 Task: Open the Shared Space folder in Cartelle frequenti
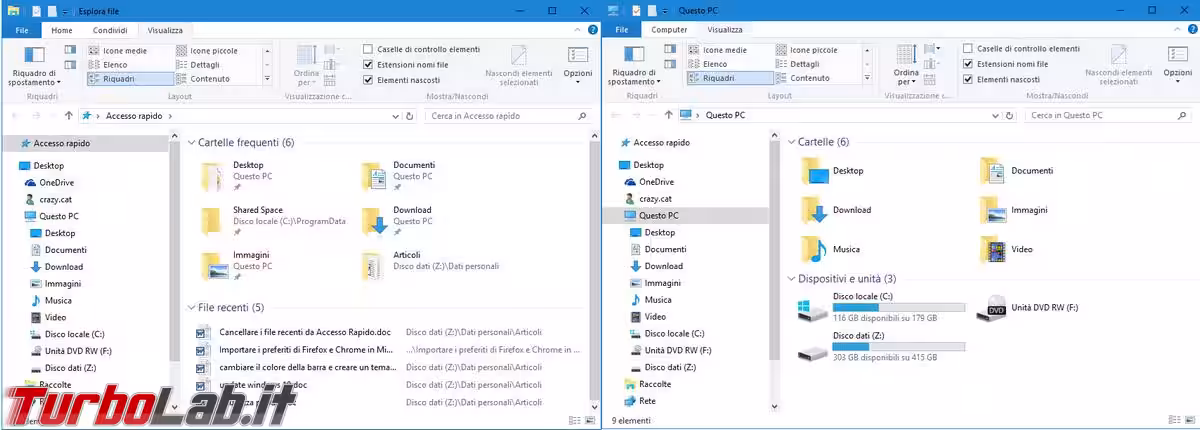point(257,215)
